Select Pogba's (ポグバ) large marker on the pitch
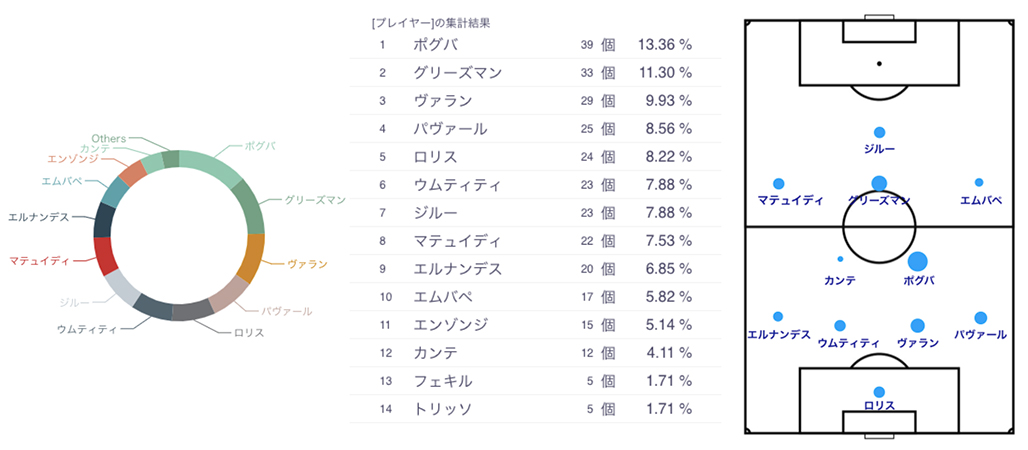This screenshot has width=1028, height=450. click(x=917, y=261)
